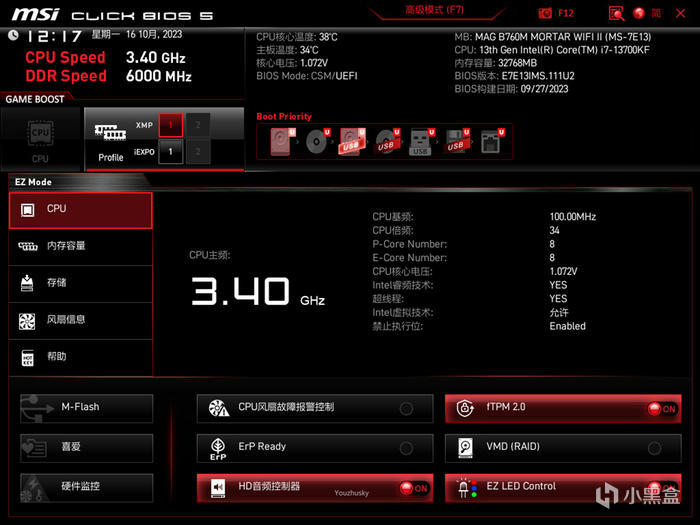This screenshot has height=525, width=700.
Task: Click the CPU基频 100.00MHz value
Action: (573, 217)
